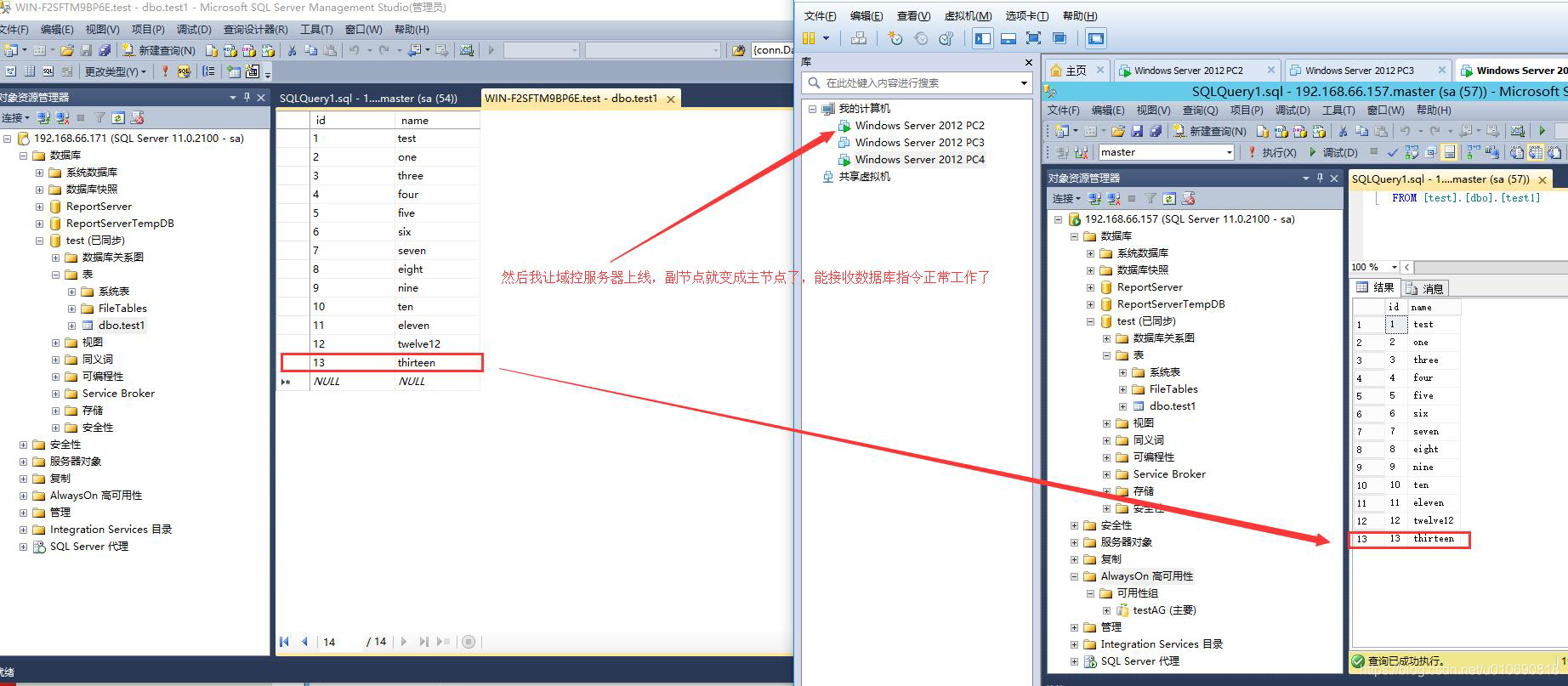
Task: Select dbo.test1 table in left Object Explorer
Action: [x=121, y=325]
